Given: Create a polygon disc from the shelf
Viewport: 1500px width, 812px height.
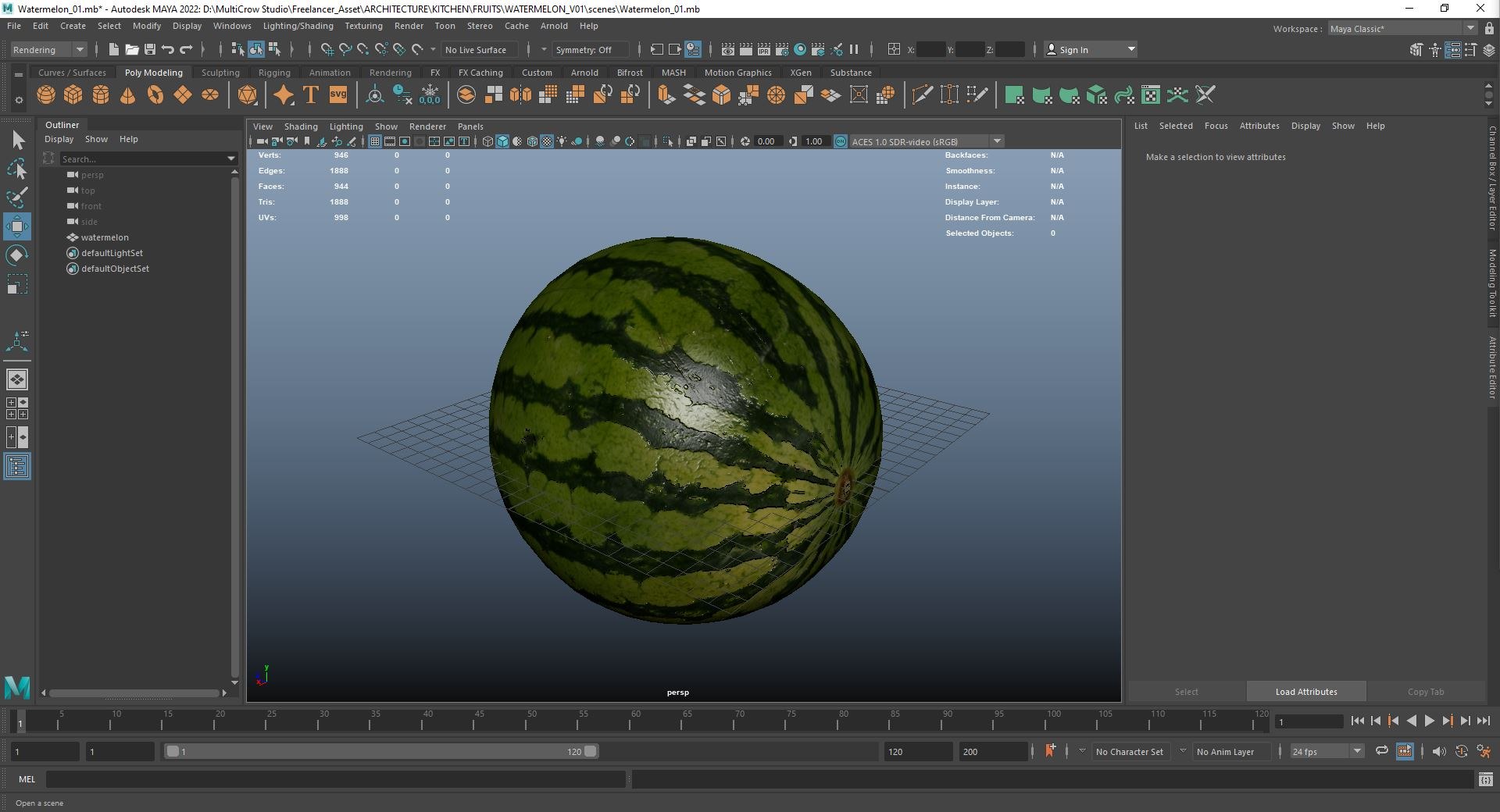Looking at the screenshot, I should 210,95.
